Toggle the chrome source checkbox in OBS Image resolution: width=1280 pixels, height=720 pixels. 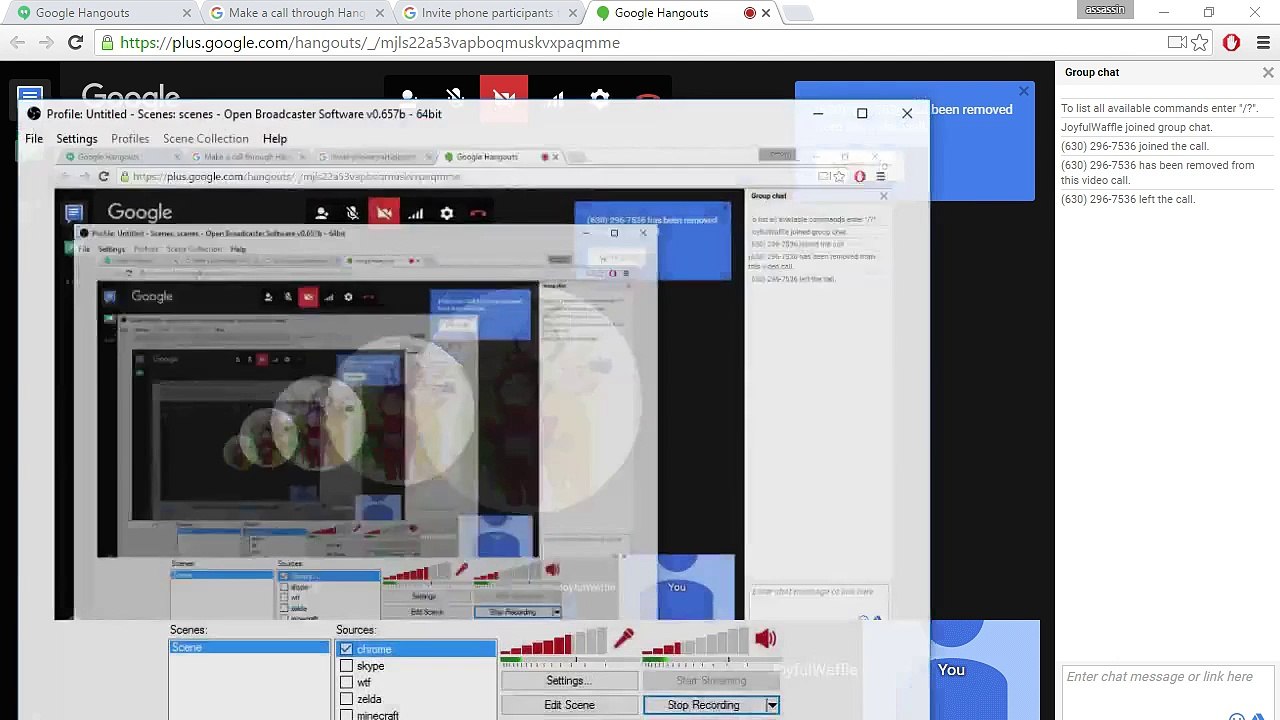(346, 649)
